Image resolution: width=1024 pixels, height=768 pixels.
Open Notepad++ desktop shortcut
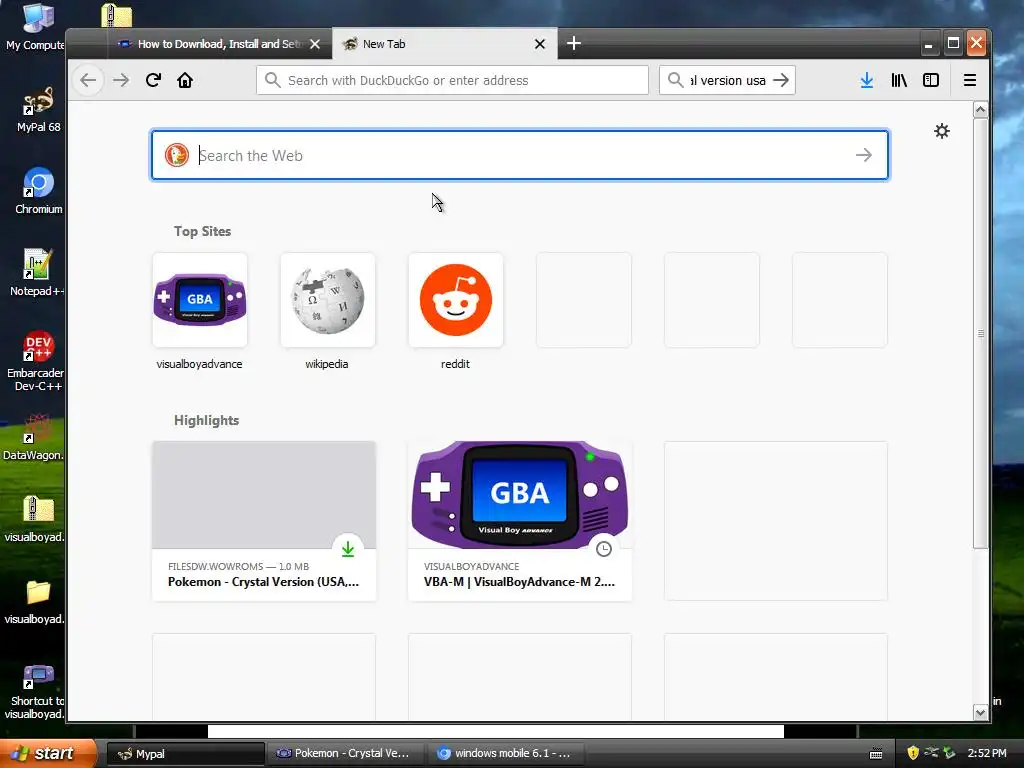37,273
